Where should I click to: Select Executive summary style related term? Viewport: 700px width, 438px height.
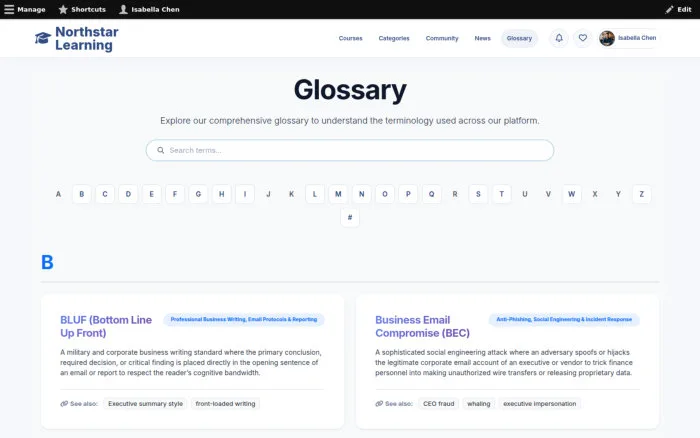point(146,404)
